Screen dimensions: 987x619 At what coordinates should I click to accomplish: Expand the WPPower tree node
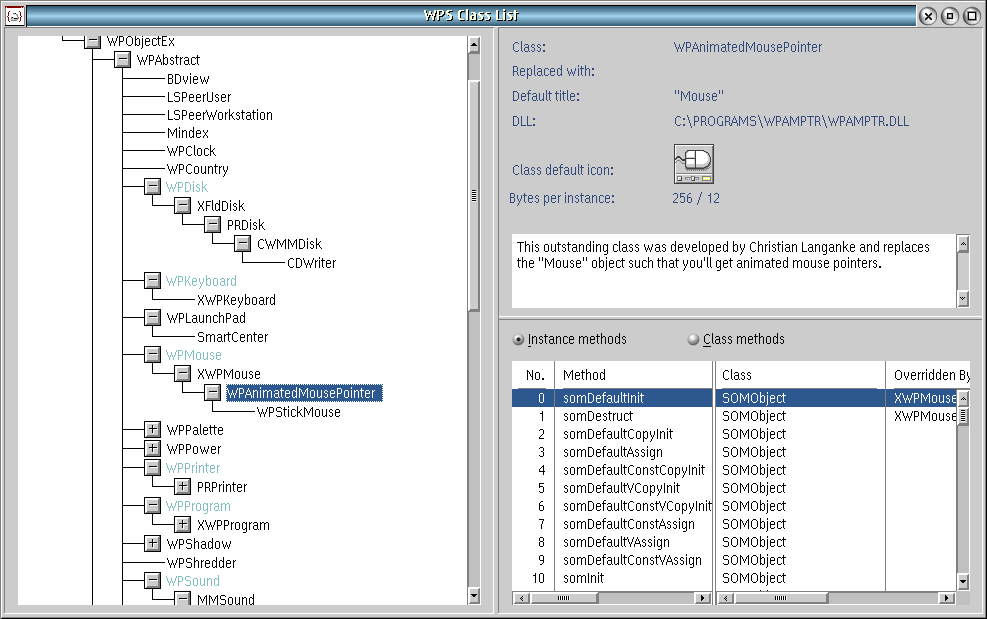152,449
